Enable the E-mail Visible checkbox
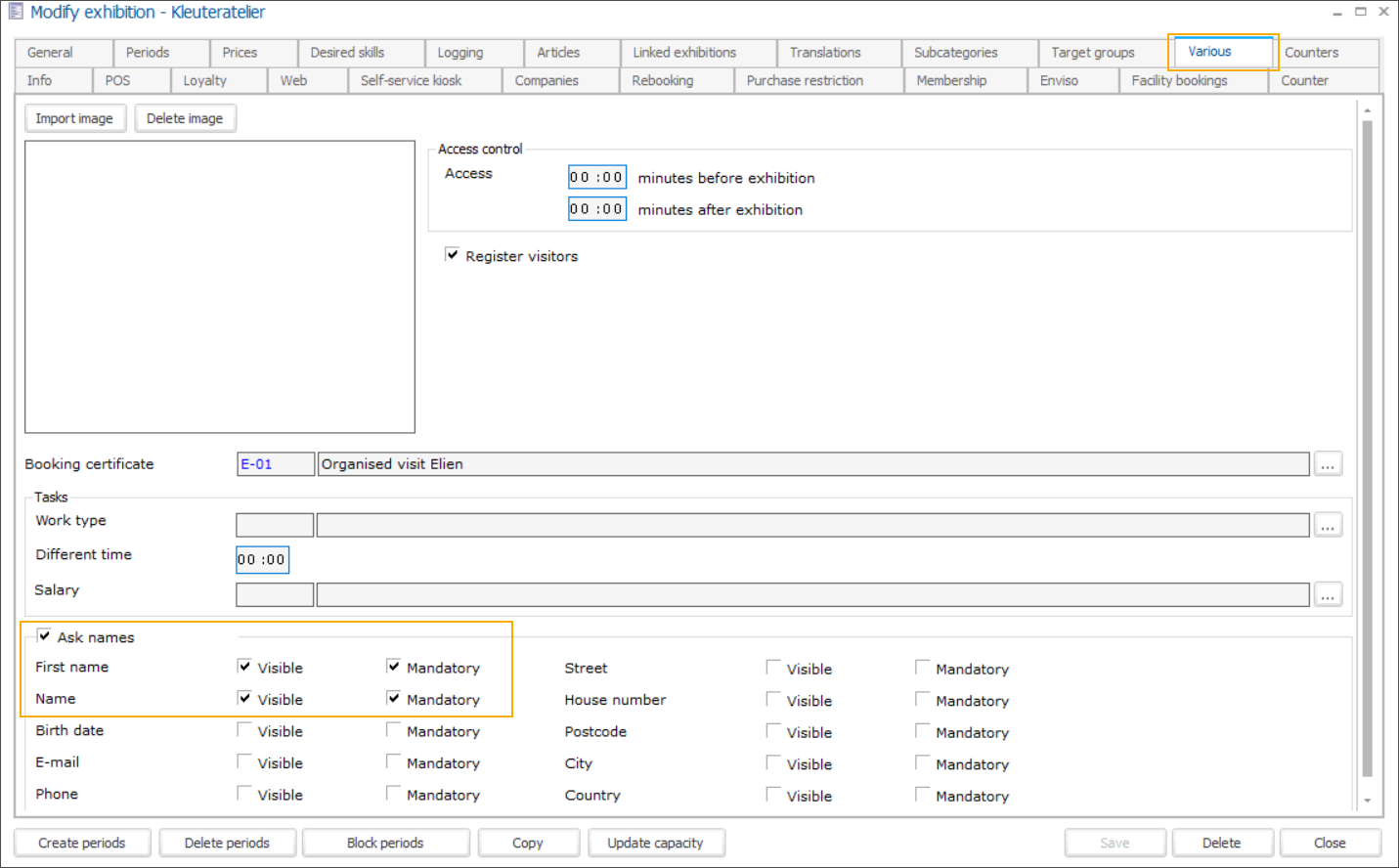The width and height of the screenshot is (1399, 868). [244, 762]
